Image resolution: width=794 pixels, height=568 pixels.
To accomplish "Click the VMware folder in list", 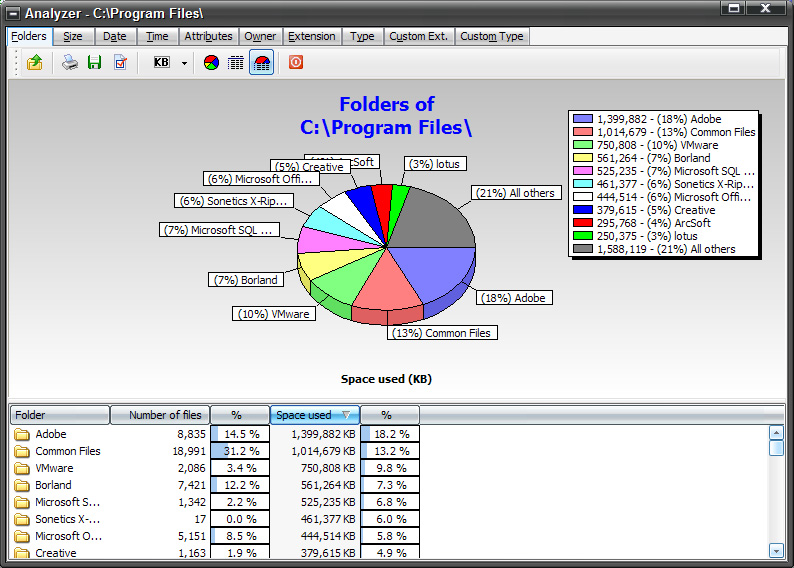I will 54,468.
